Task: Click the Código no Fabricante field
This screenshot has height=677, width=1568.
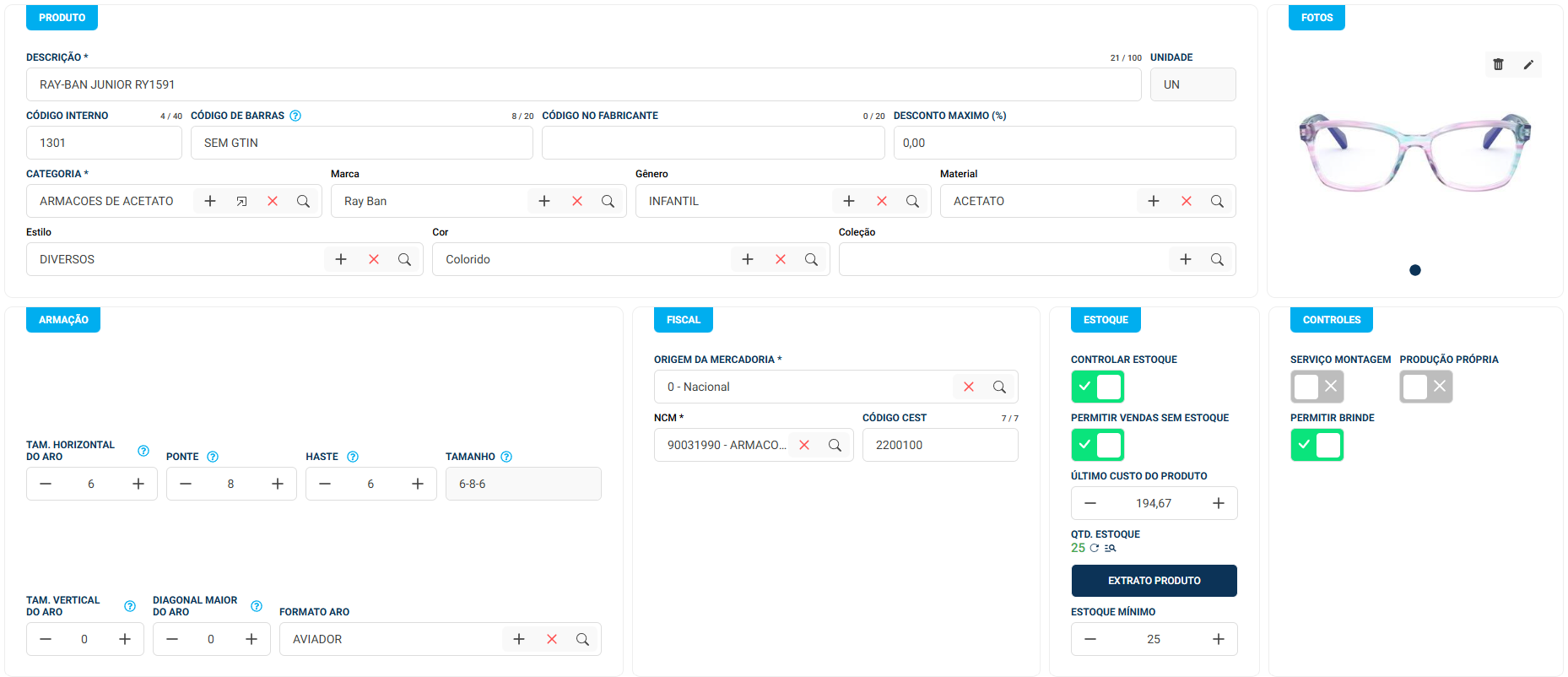Action: point(713,143)
